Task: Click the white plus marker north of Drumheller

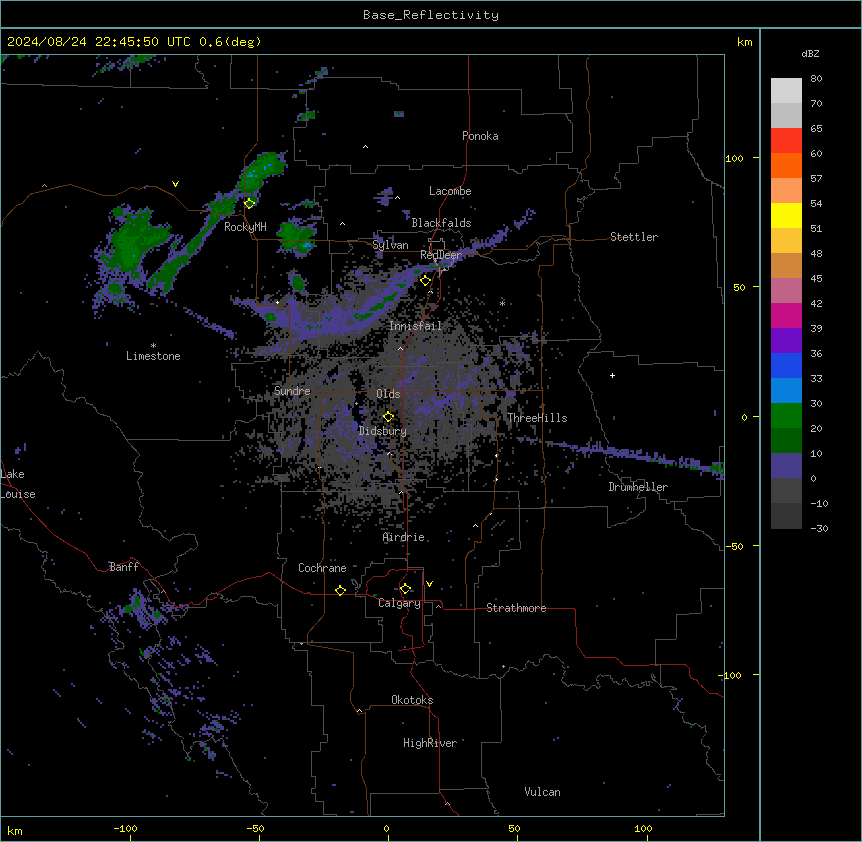Action: (x=612, y=375)
